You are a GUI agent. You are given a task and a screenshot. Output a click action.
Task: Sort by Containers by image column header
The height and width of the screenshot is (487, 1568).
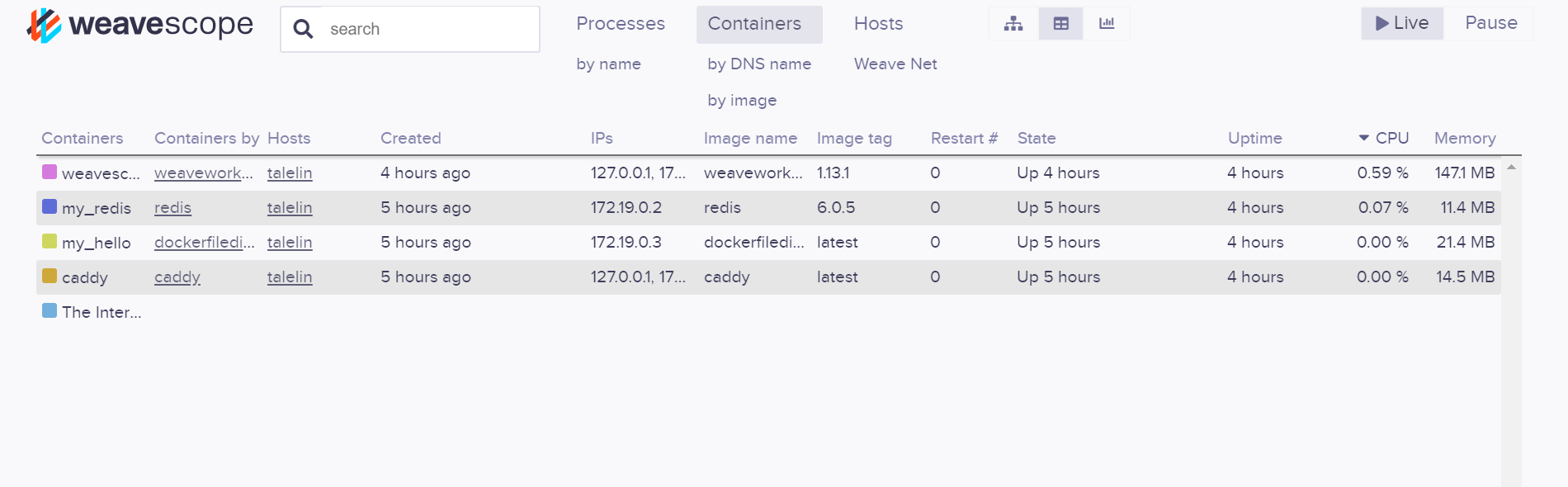[x=207, y=138]
